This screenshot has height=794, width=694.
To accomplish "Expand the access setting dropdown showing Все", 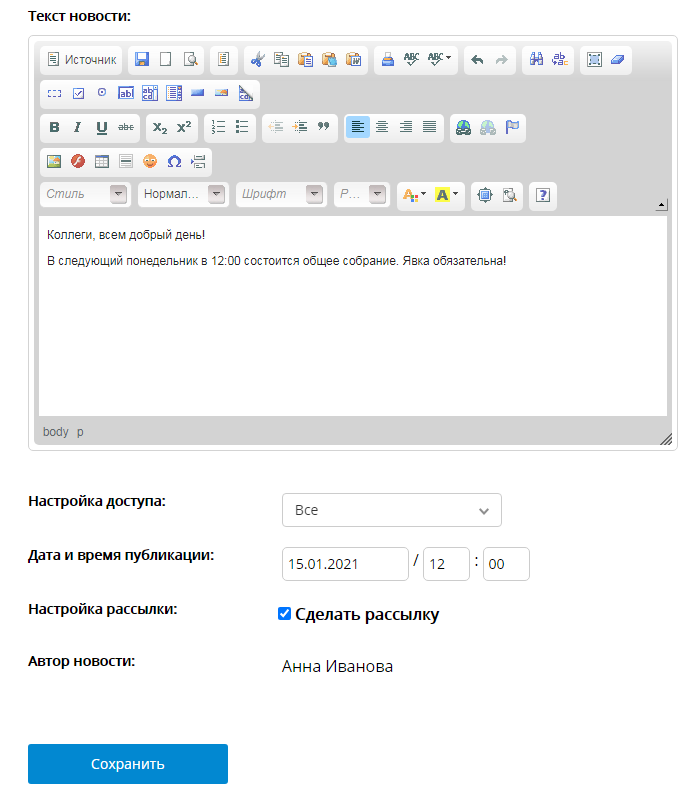I will point(391,510).
